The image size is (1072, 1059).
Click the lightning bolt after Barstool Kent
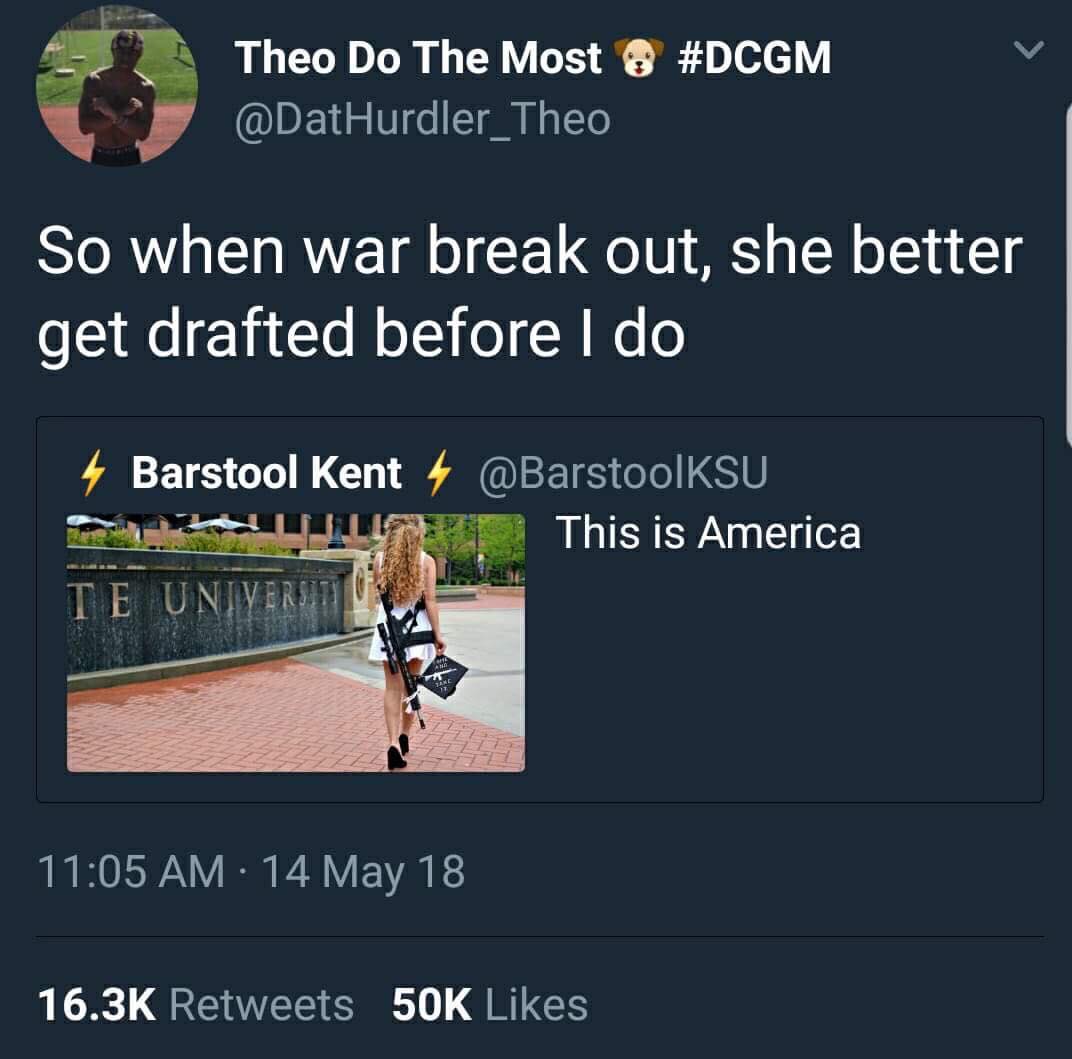point(439,472)
